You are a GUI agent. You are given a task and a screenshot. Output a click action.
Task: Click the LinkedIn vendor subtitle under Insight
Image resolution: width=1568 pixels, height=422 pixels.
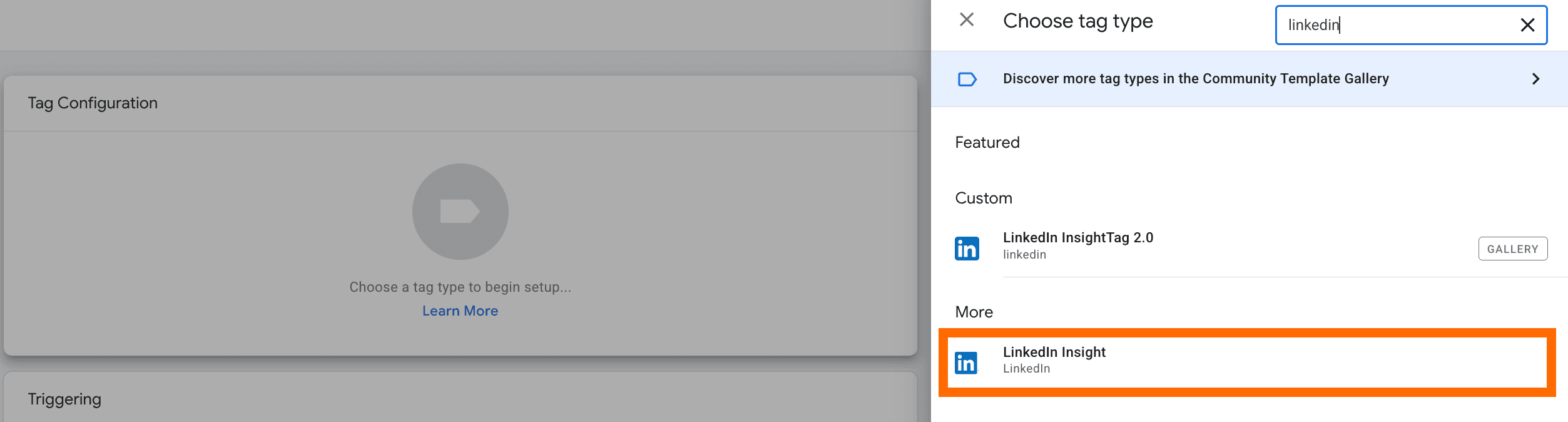[1027, 369]
